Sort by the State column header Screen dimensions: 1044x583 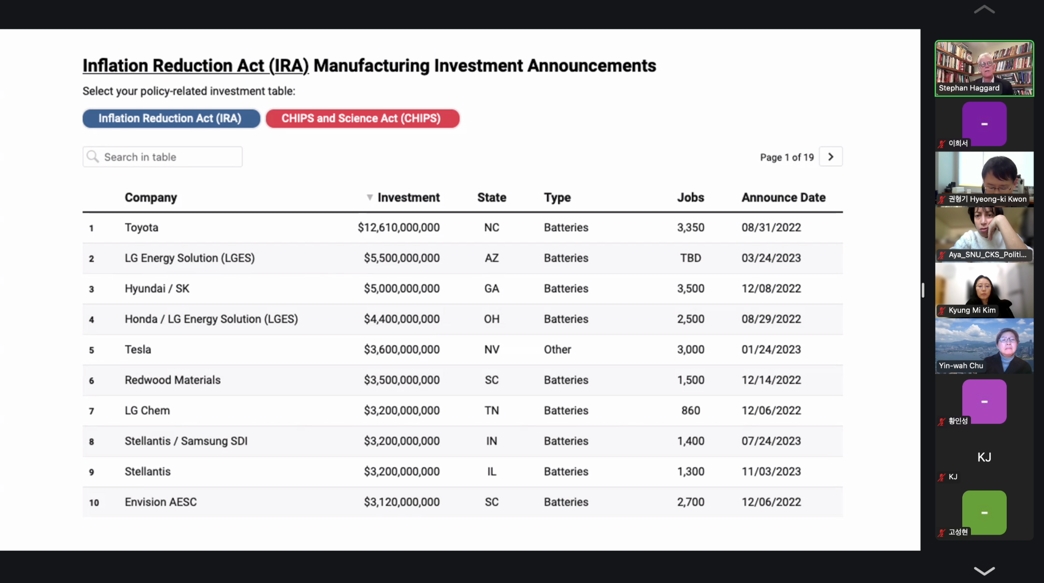[x=491, y=198]
